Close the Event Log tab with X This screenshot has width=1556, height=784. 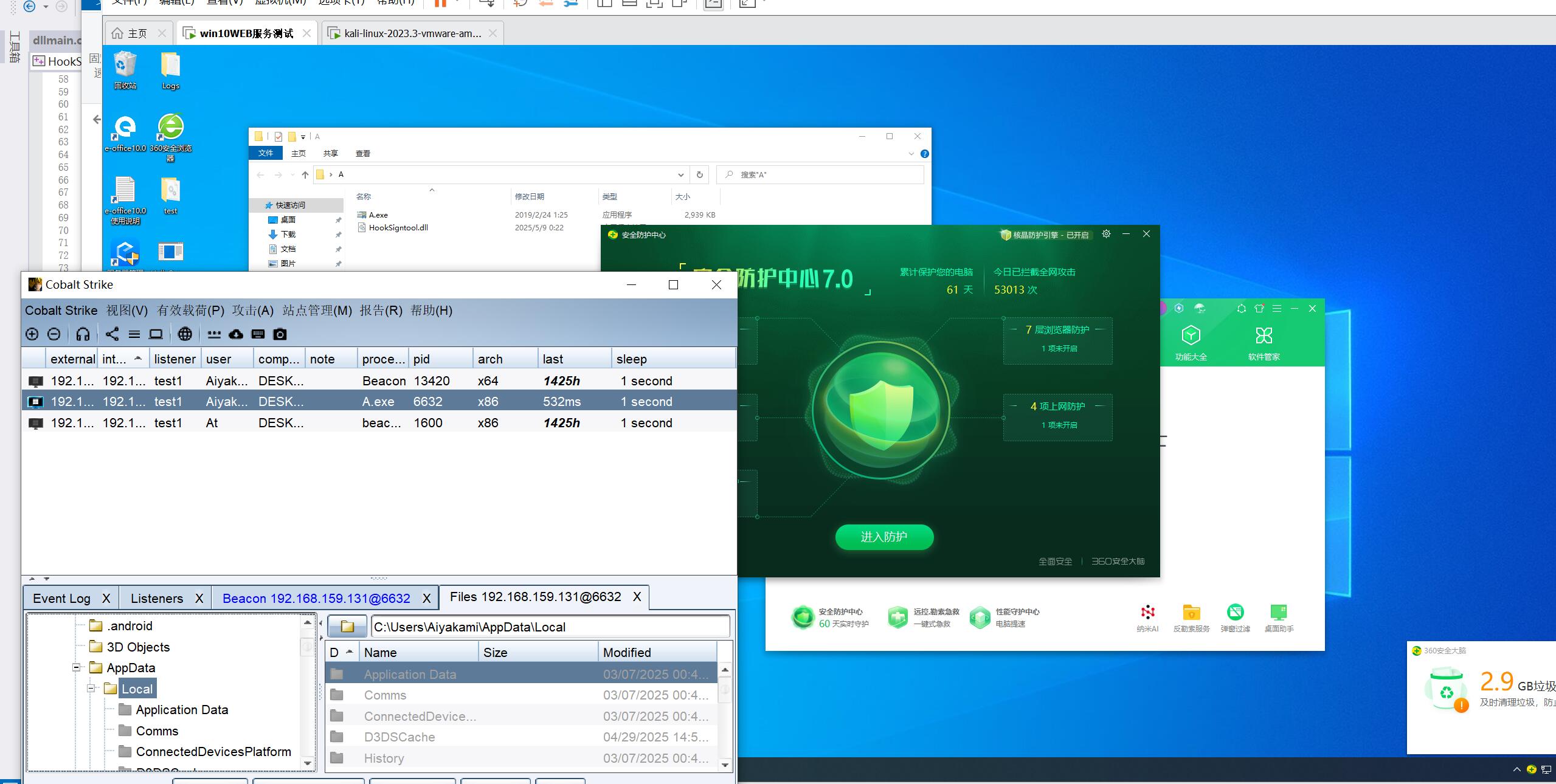106,599
